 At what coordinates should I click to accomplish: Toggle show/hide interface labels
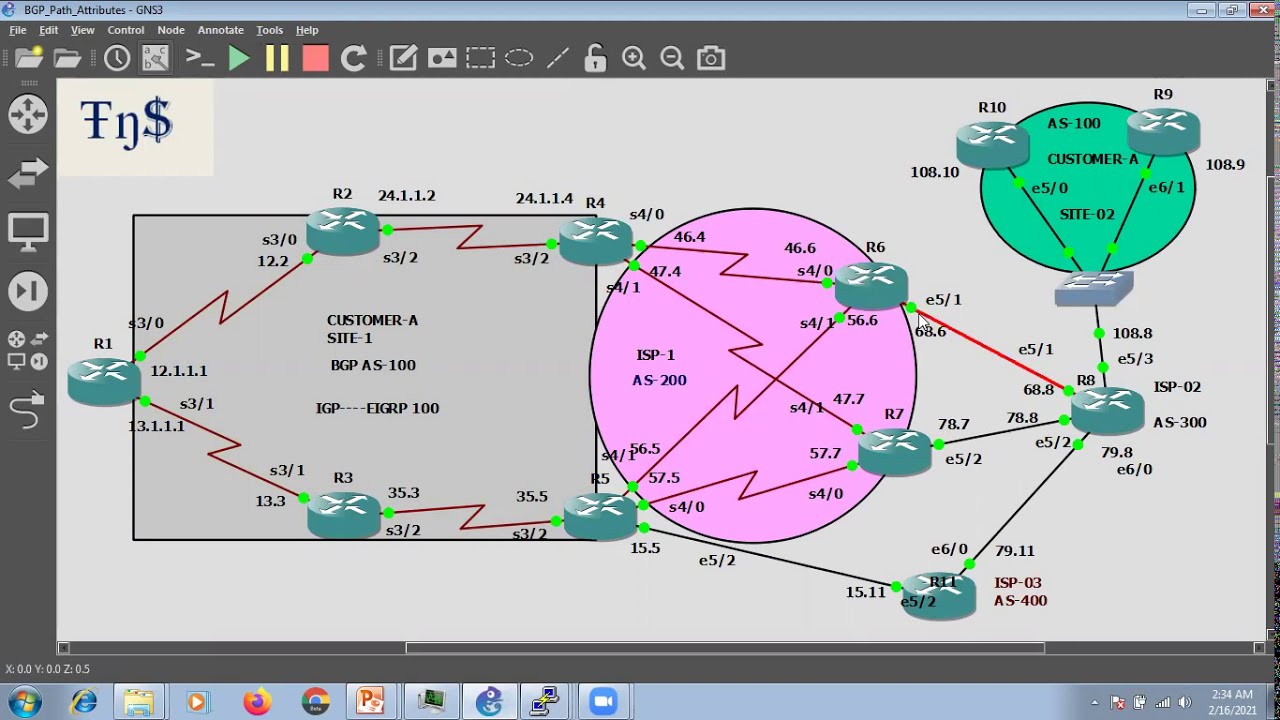pyautogui.click(x=155, y=58)
